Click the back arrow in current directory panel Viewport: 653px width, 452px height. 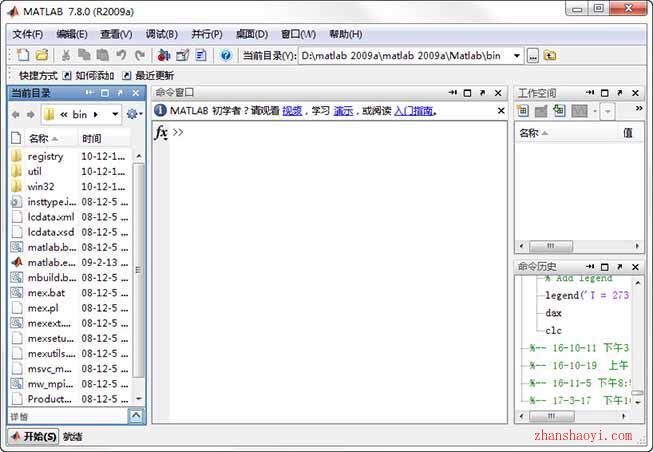(16, 115)
